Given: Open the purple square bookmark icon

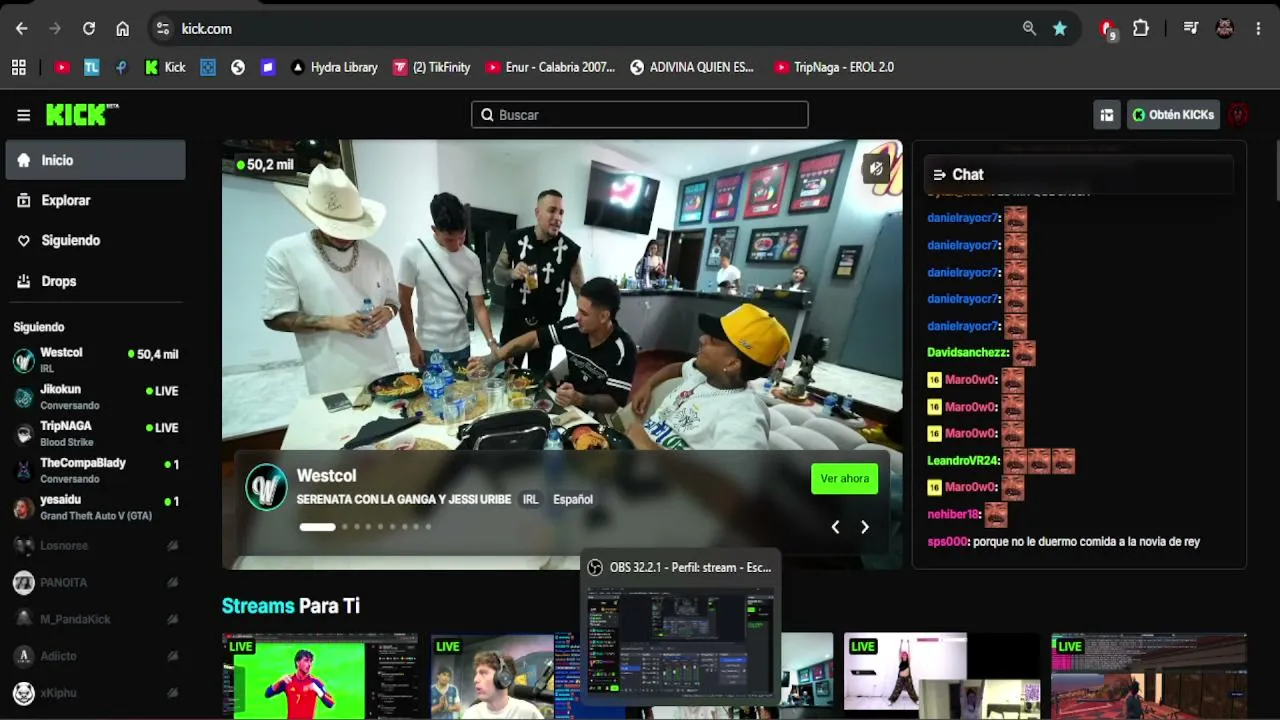Looking at the screenshot, I should tap(268, 67).
